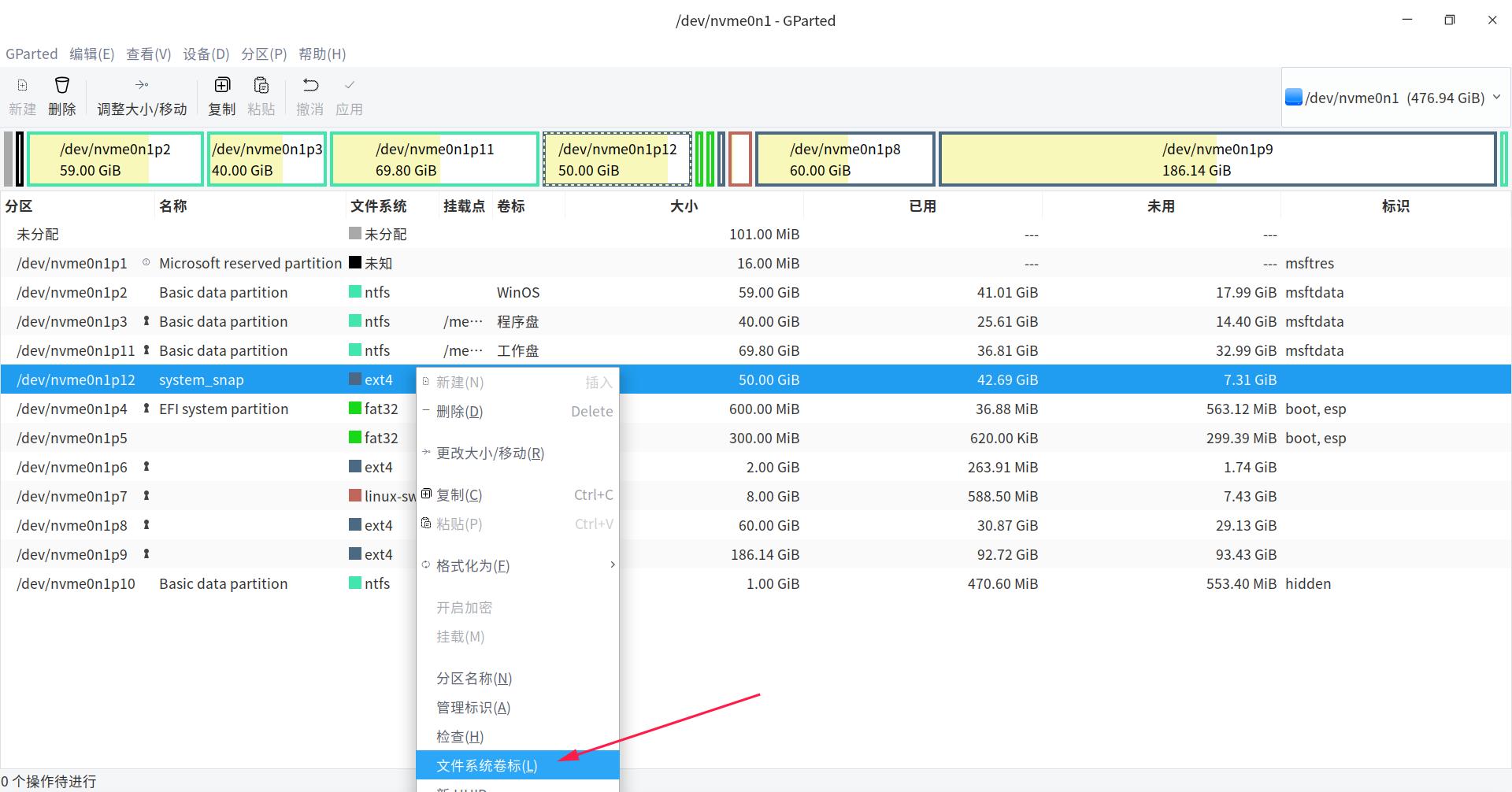Click the lock icon beside /dev/nvme0n1p7

pos(146,496)
